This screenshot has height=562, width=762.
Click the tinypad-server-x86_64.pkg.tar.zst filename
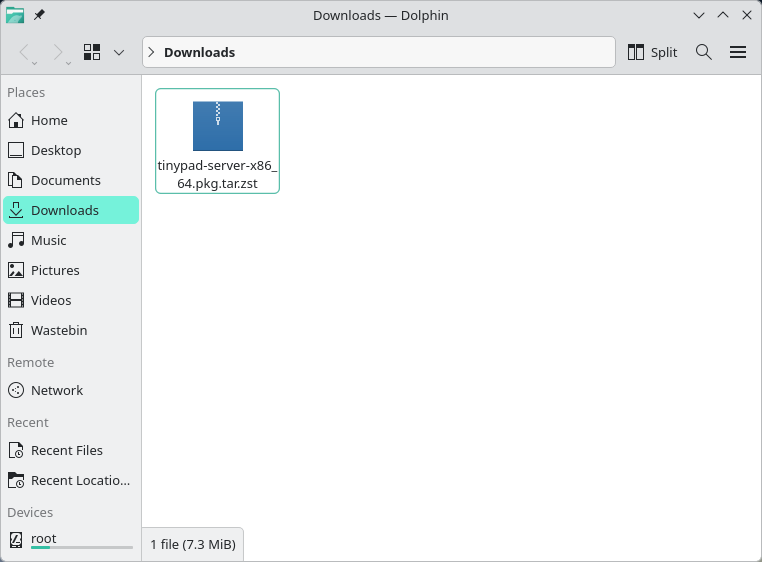click(x=217, y=175)
